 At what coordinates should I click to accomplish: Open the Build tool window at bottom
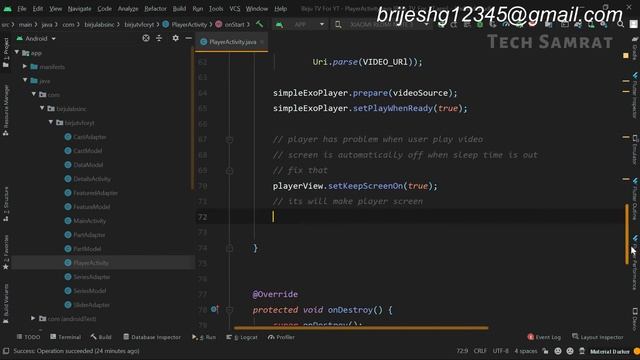point(101,337)
